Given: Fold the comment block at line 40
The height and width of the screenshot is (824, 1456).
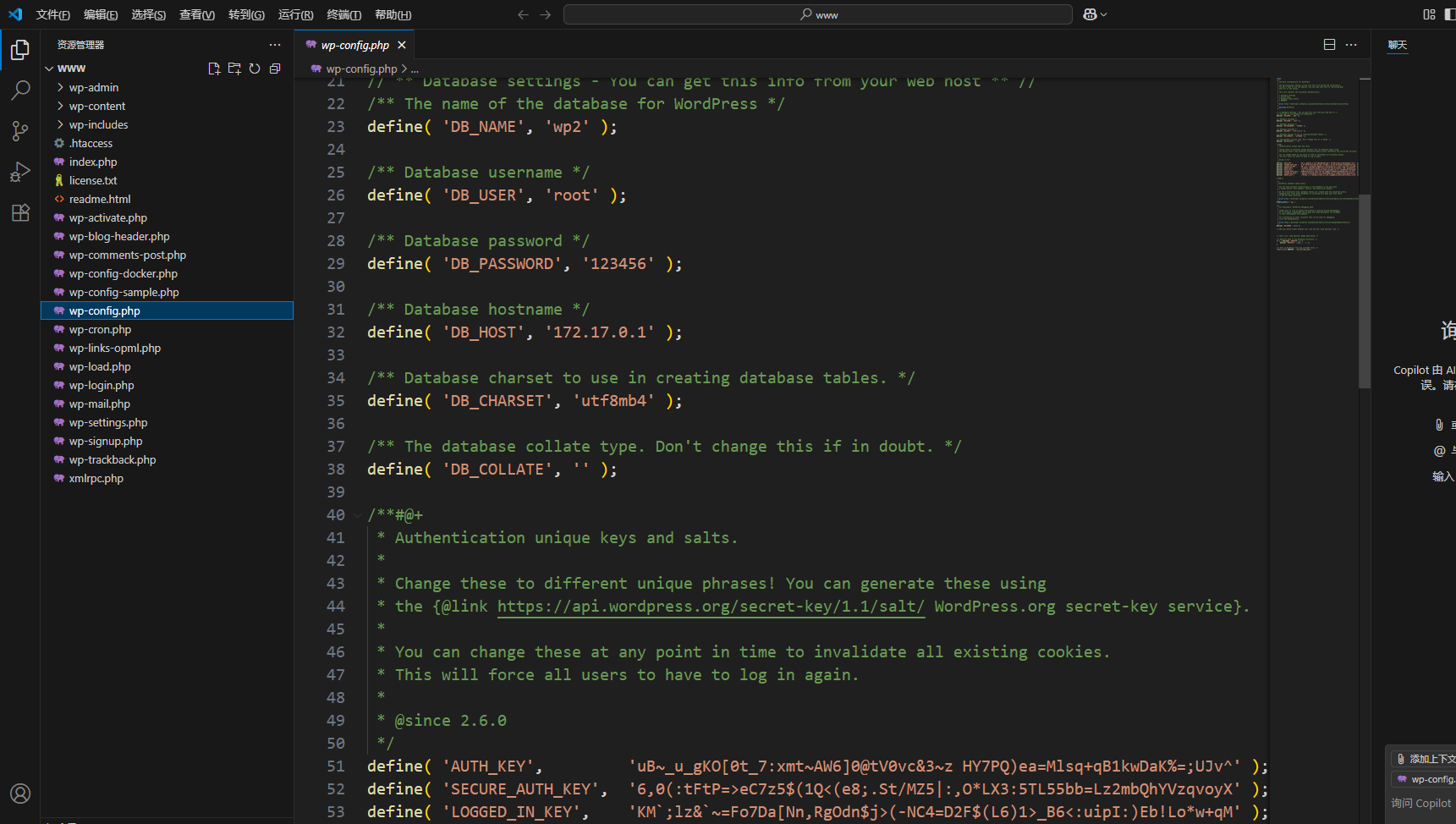Looking at the screenshot, I should (x=358, y=514).
